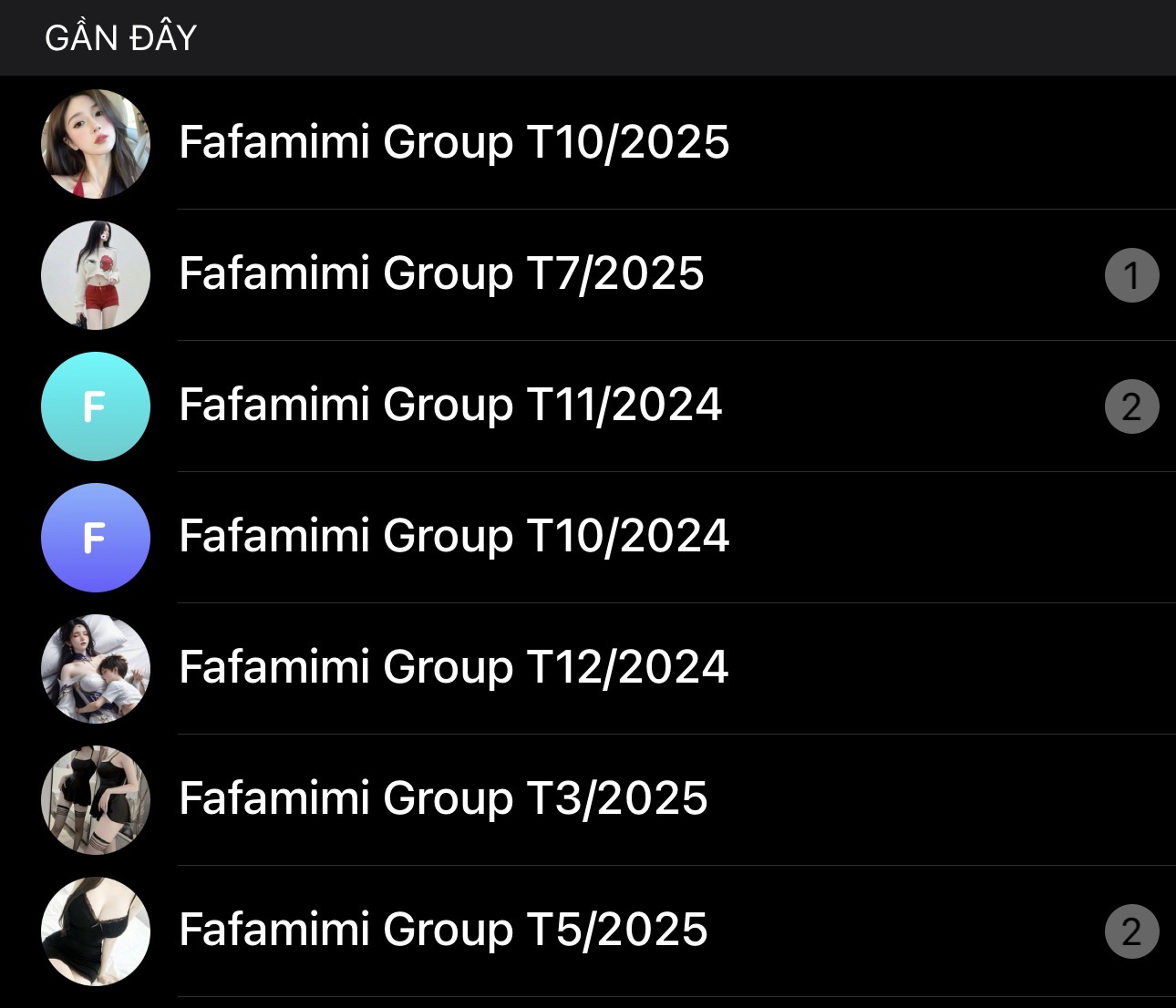Tap the unread count badge on T5/2025

point(1131,931)
